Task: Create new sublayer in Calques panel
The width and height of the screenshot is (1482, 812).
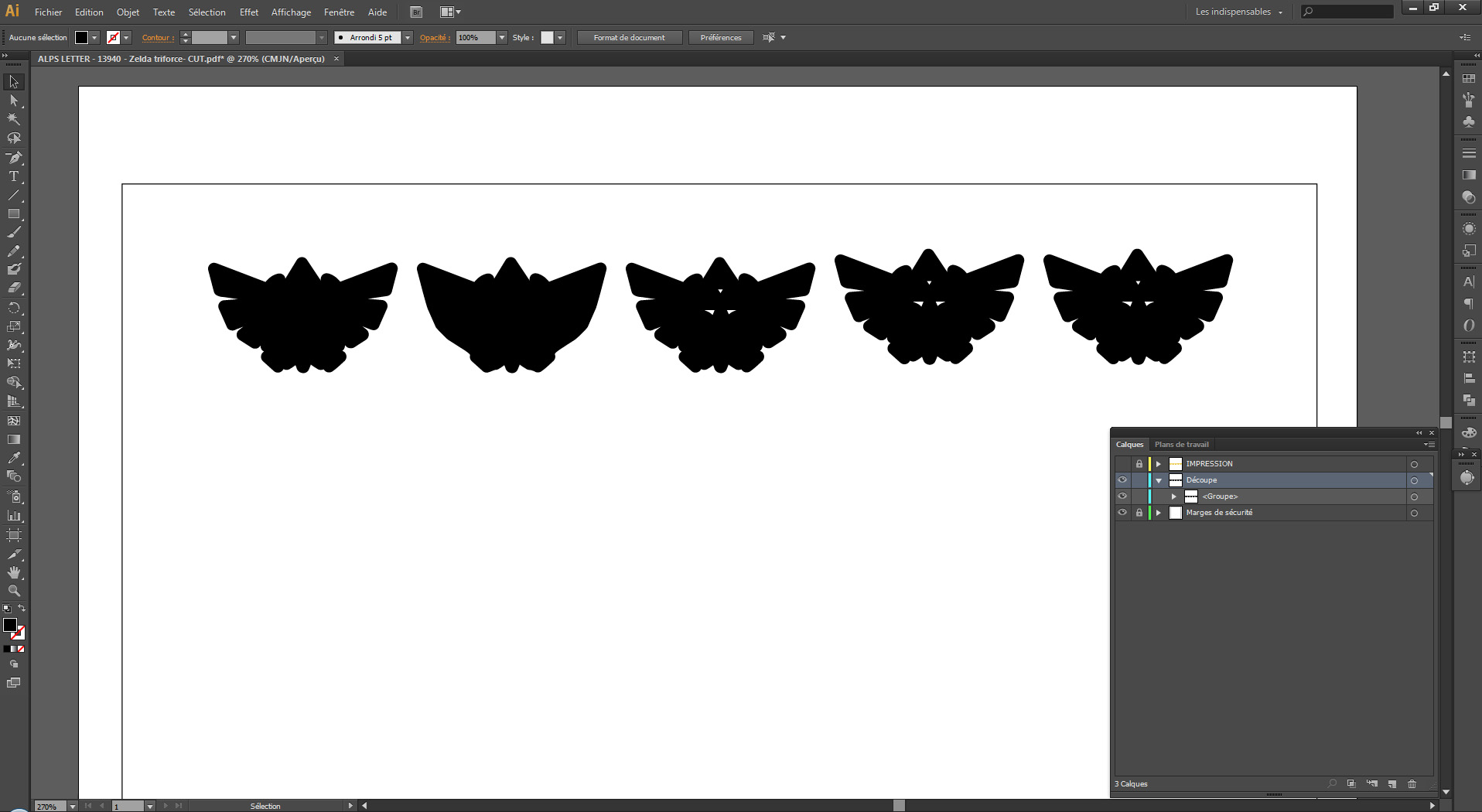Action: coord(1371,783)
